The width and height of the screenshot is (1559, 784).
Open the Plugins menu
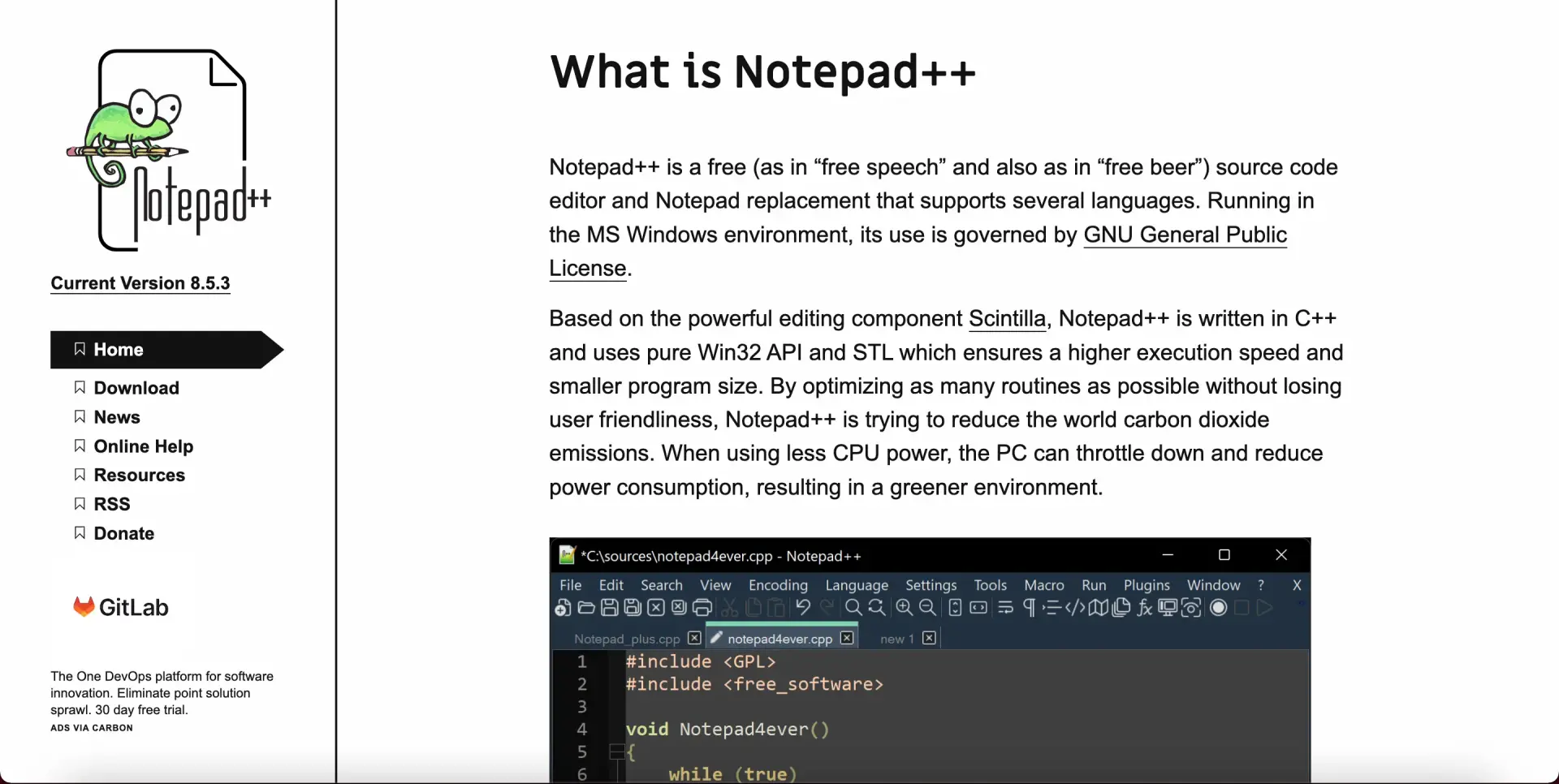click(1147, 585)
